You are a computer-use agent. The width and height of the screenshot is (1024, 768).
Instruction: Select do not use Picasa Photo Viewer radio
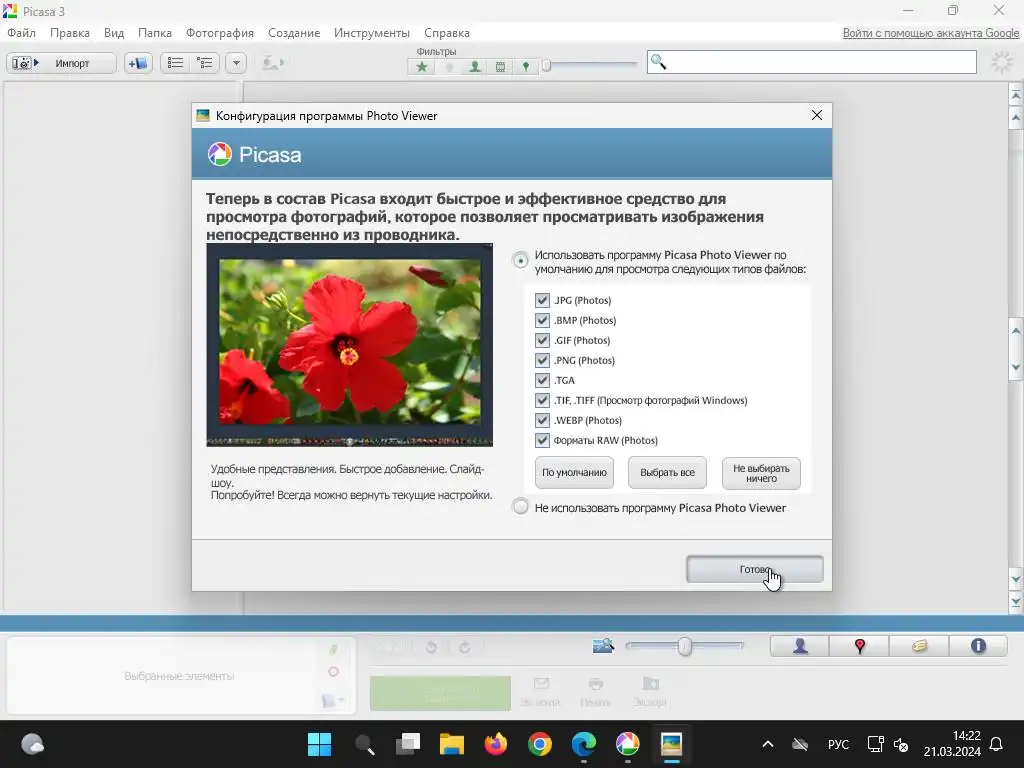coord(520,507)
